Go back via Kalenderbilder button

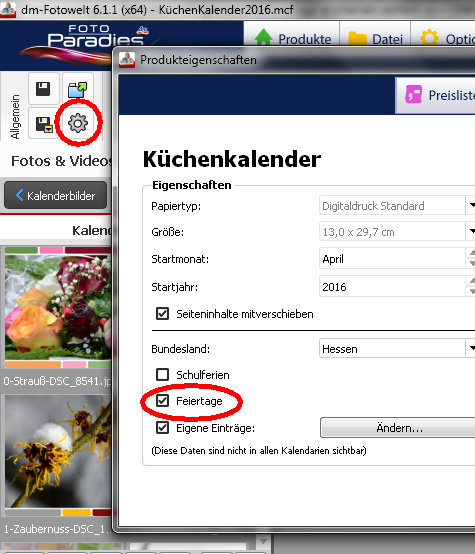(55, 195)
